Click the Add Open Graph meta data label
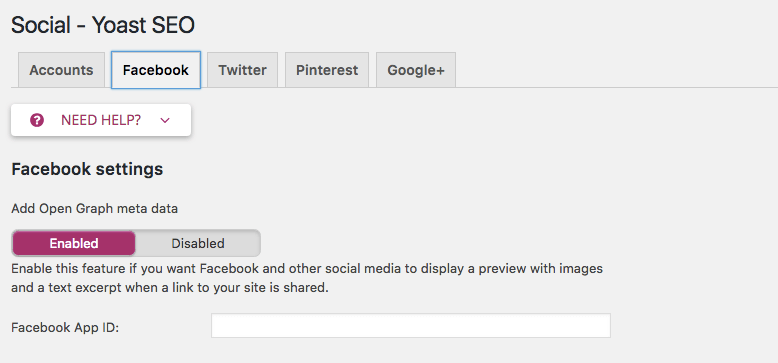The width and height of the screenshot is (778, 363). (x=94, y=209)
